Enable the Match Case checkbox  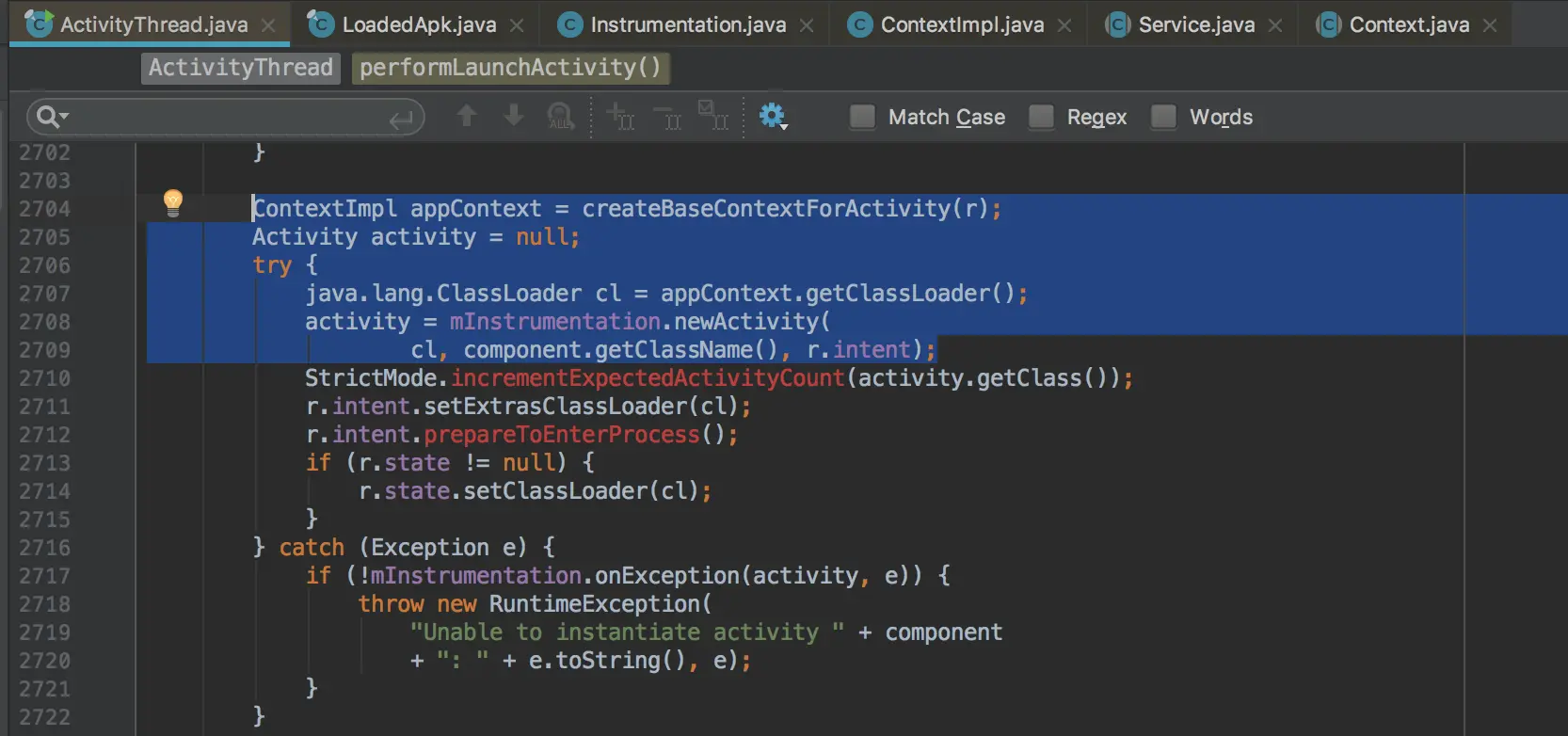(862, 117)
